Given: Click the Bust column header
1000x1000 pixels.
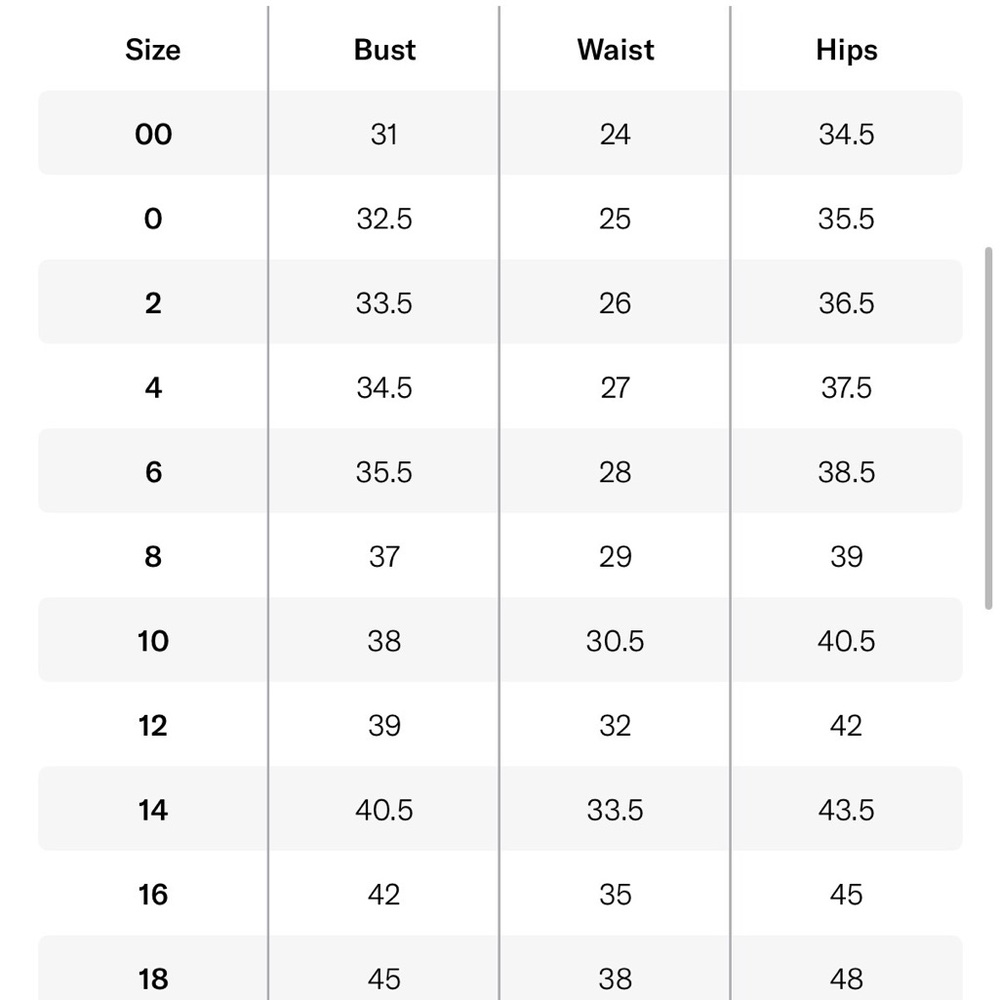Looking at the screenshot, I should (x=385, y=50).
